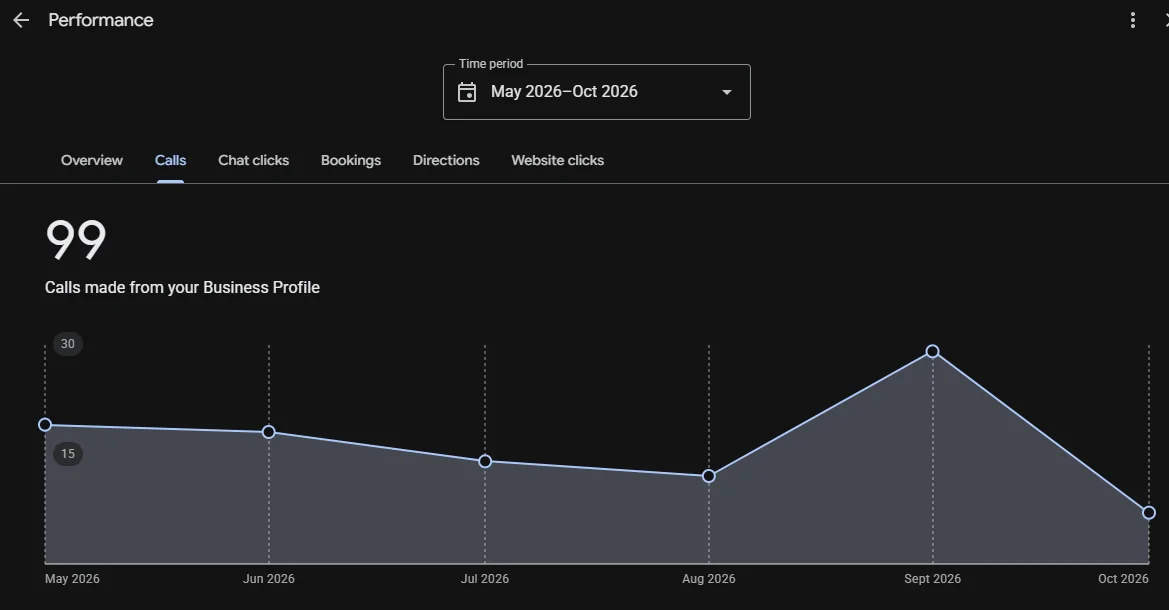The height and width of the screenshot is (610, 1169).
Task: Switch to the Bookings tab
Action: (x=351, y=160)
